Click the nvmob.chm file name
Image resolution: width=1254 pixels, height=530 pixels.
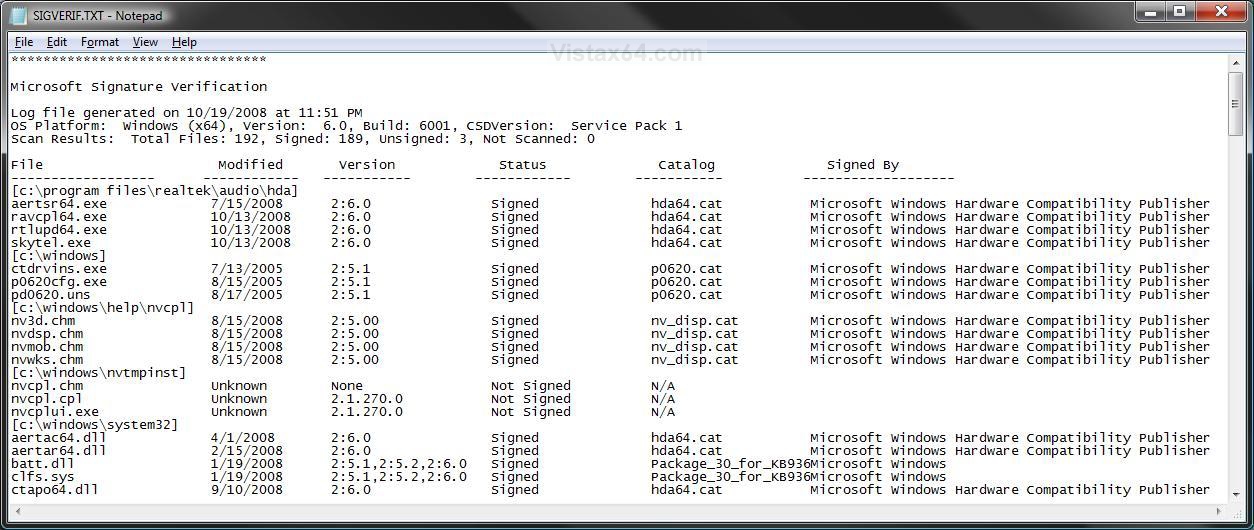(46, 347)
